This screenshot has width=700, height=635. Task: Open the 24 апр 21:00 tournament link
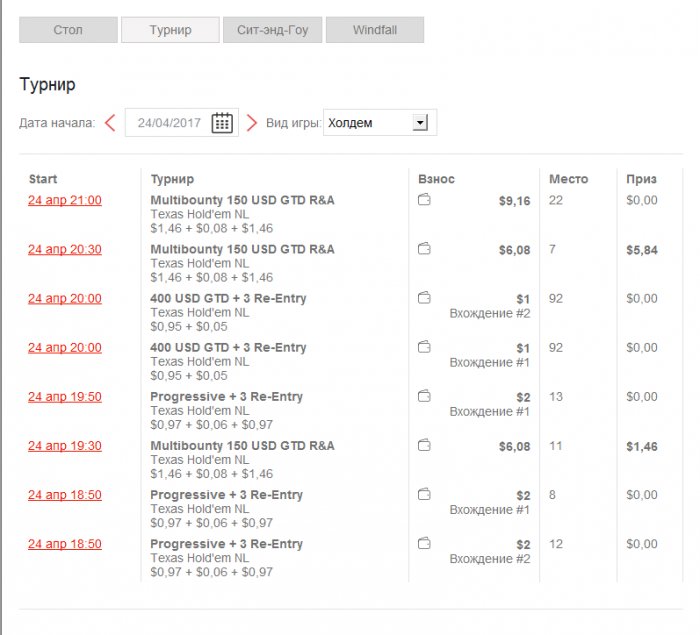tap(65, 200)
